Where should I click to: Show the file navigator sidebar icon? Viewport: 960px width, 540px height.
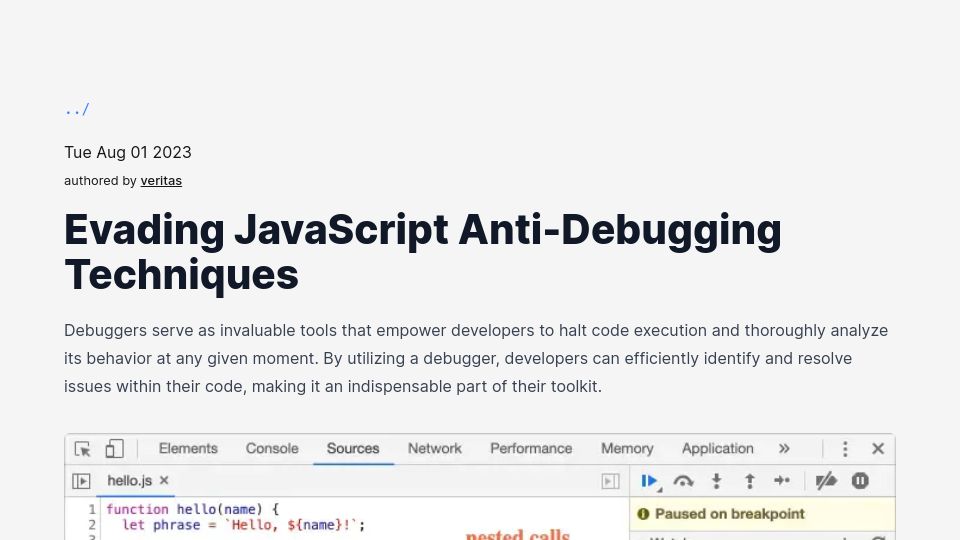(81, 481)
